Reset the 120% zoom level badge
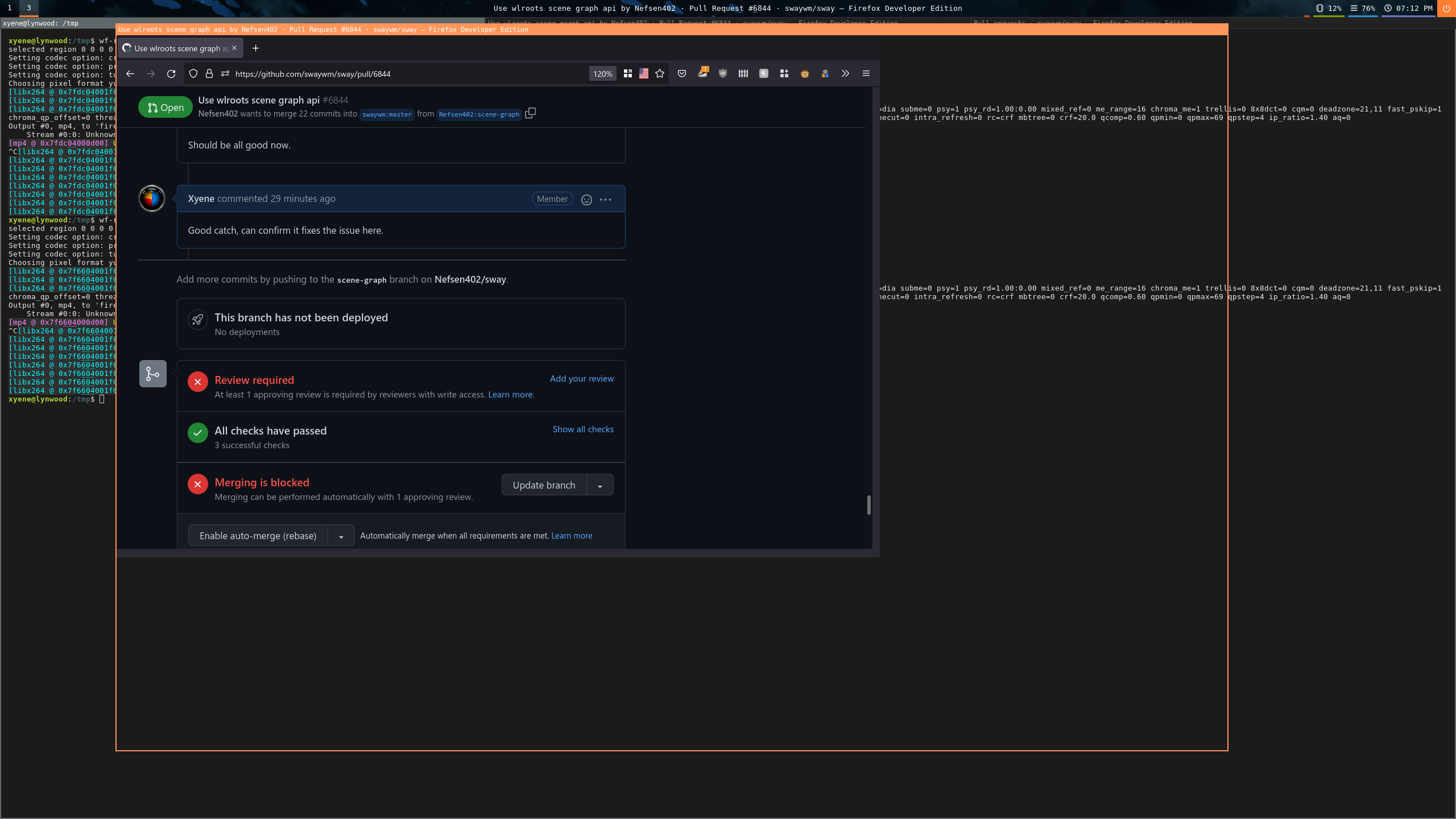 point(602,74)
